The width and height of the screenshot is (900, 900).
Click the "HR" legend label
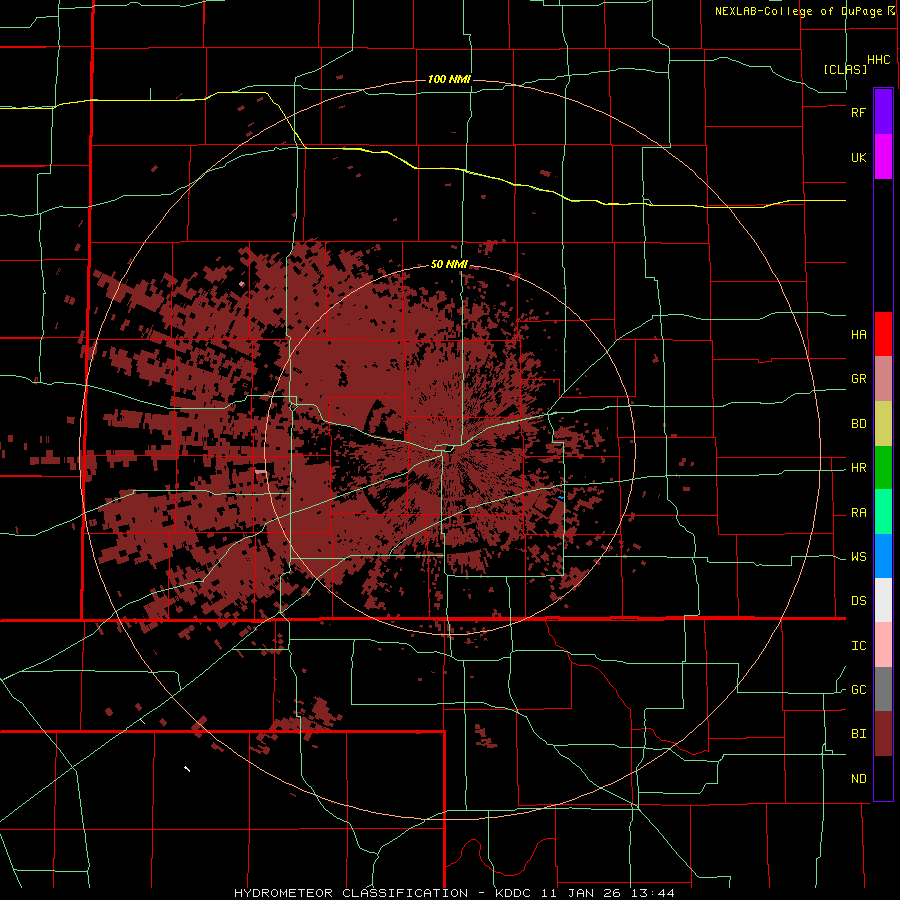[x=858, y=468]
